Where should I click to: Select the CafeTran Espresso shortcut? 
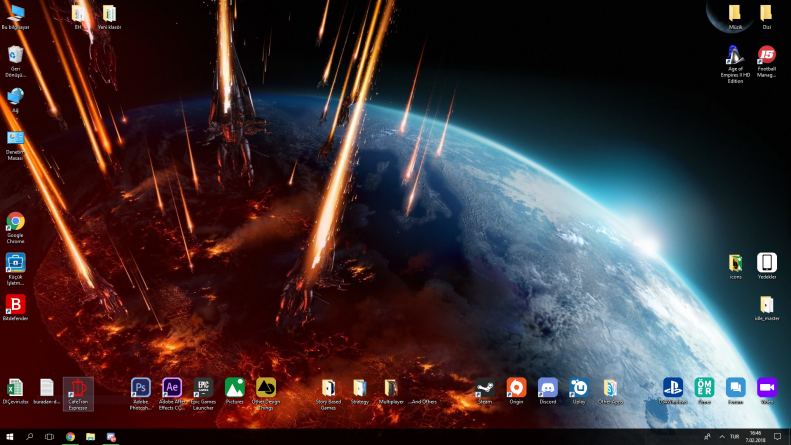click(78, 394)
